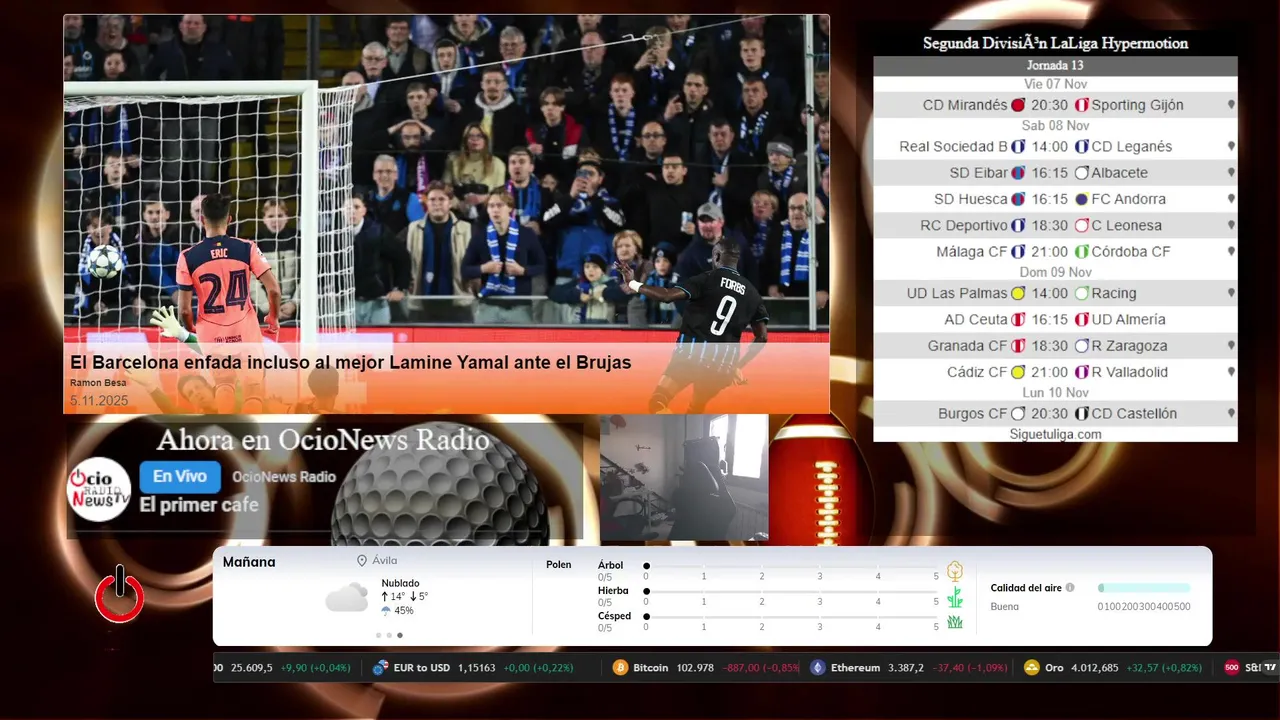
Task: Click the Hierba pollen level slider
Action: pyautogui.click(x=791, y=592)
